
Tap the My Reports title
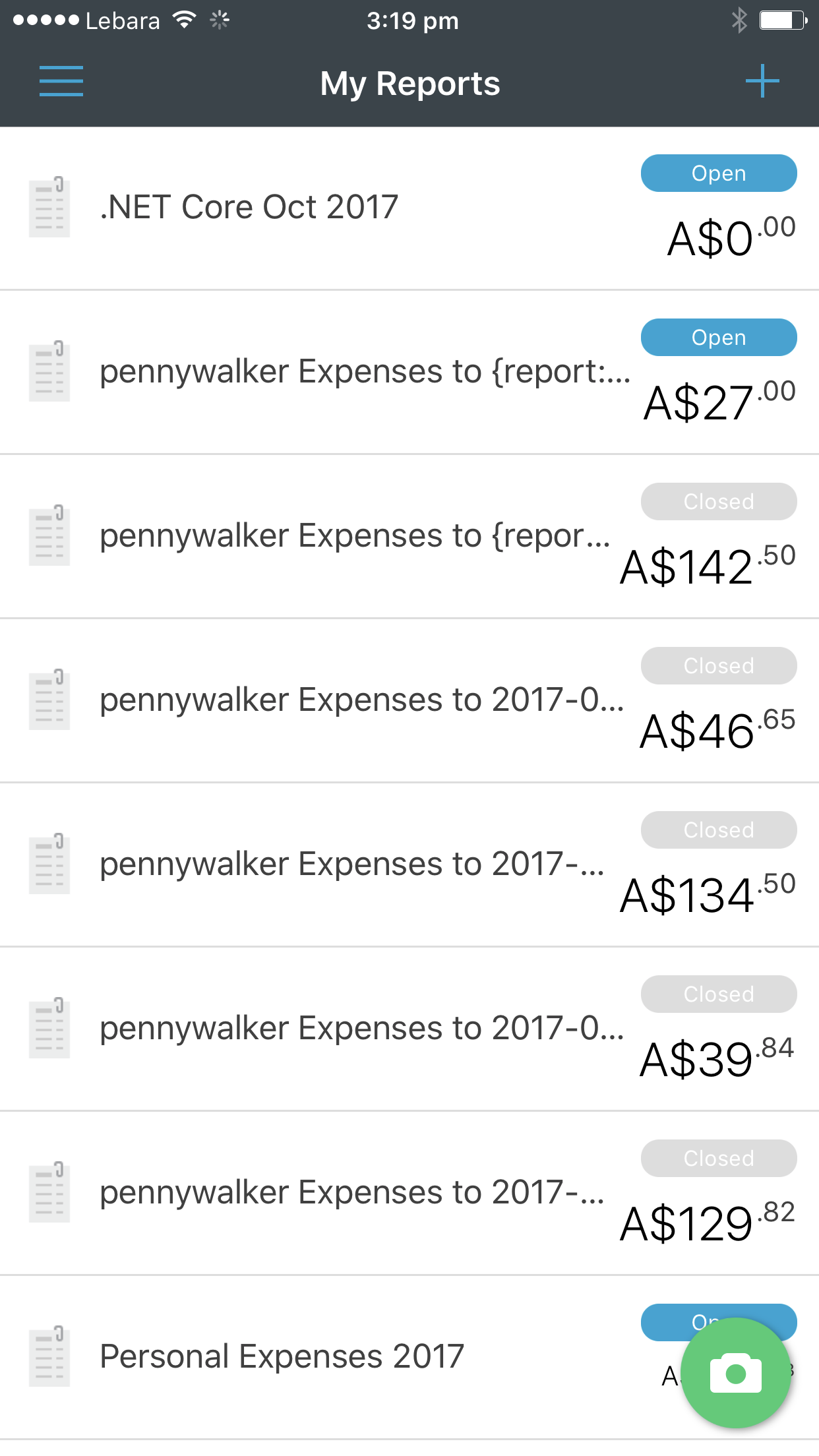[x=409, y=84]
